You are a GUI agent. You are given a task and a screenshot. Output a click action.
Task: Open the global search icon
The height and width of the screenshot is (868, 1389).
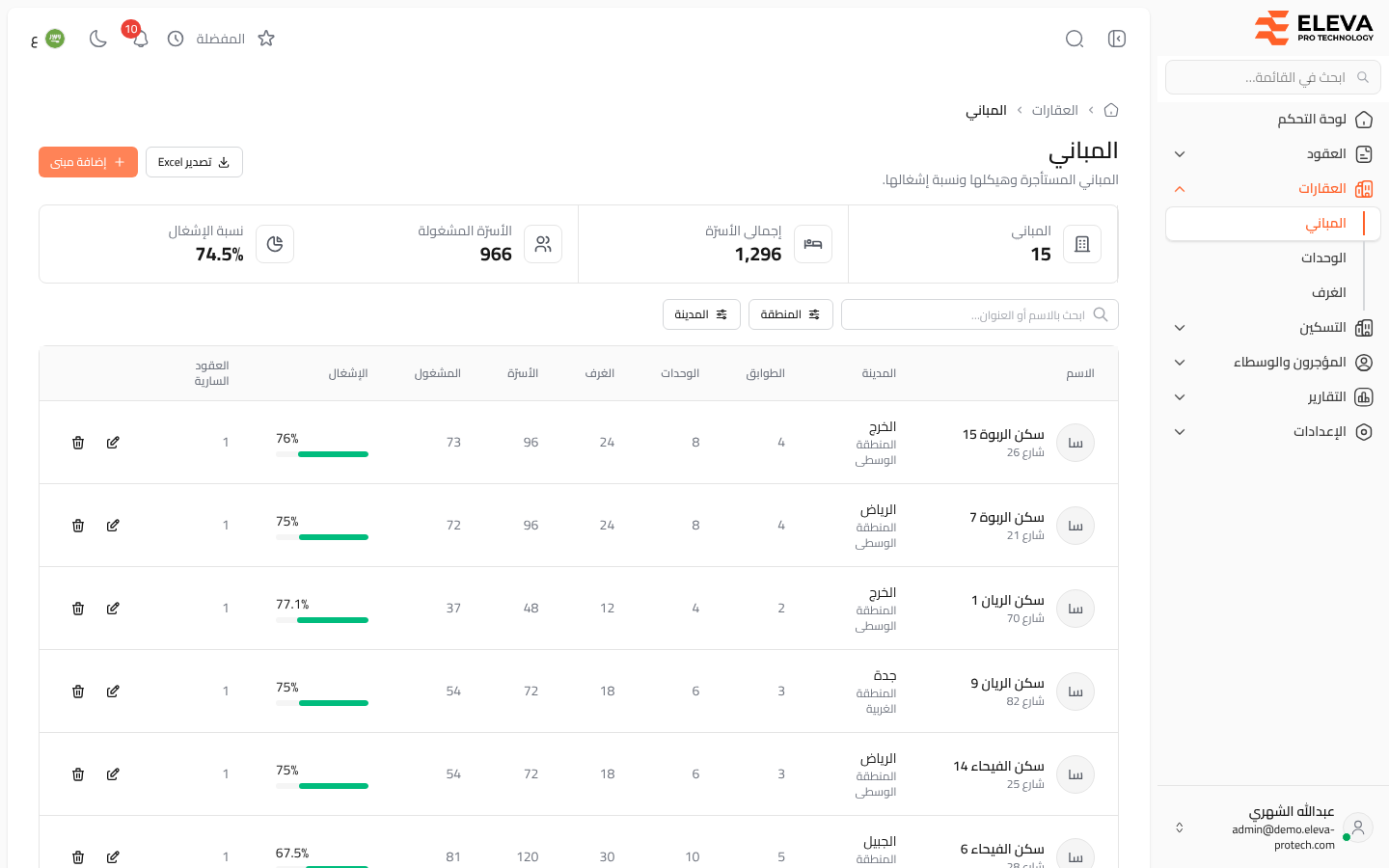click(1075, 39)
